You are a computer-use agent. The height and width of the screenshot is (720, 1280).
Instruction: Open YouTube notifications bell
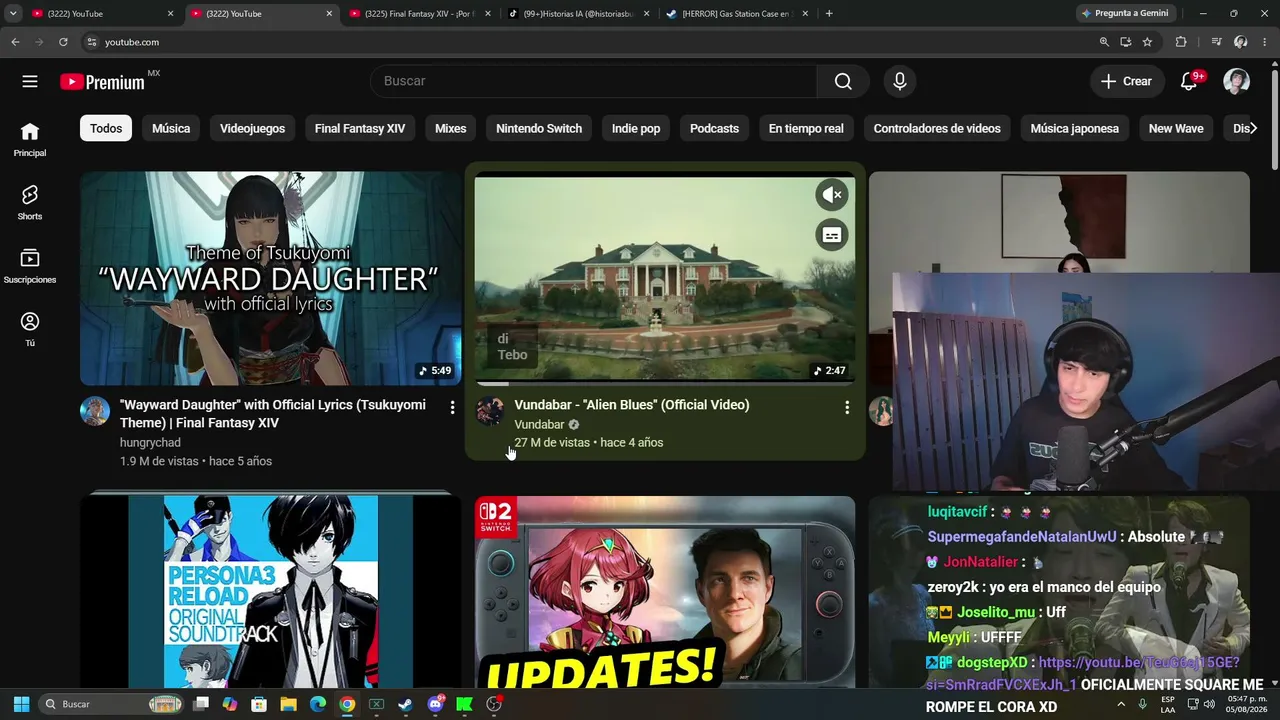(x=1189, y=81)
